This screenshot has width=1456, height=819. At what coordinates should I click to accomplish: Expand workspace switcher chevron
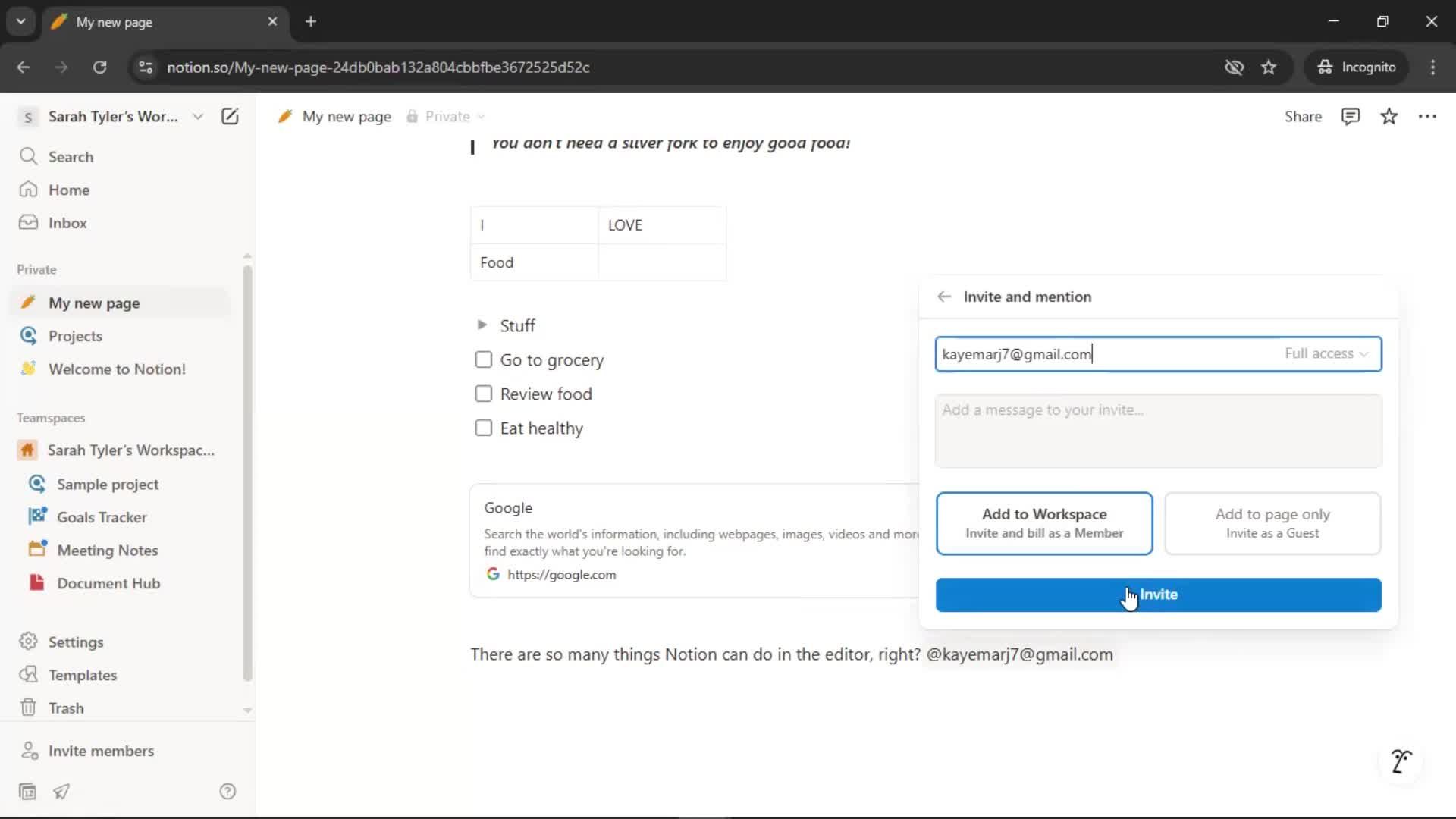click(x=198, y=117)
